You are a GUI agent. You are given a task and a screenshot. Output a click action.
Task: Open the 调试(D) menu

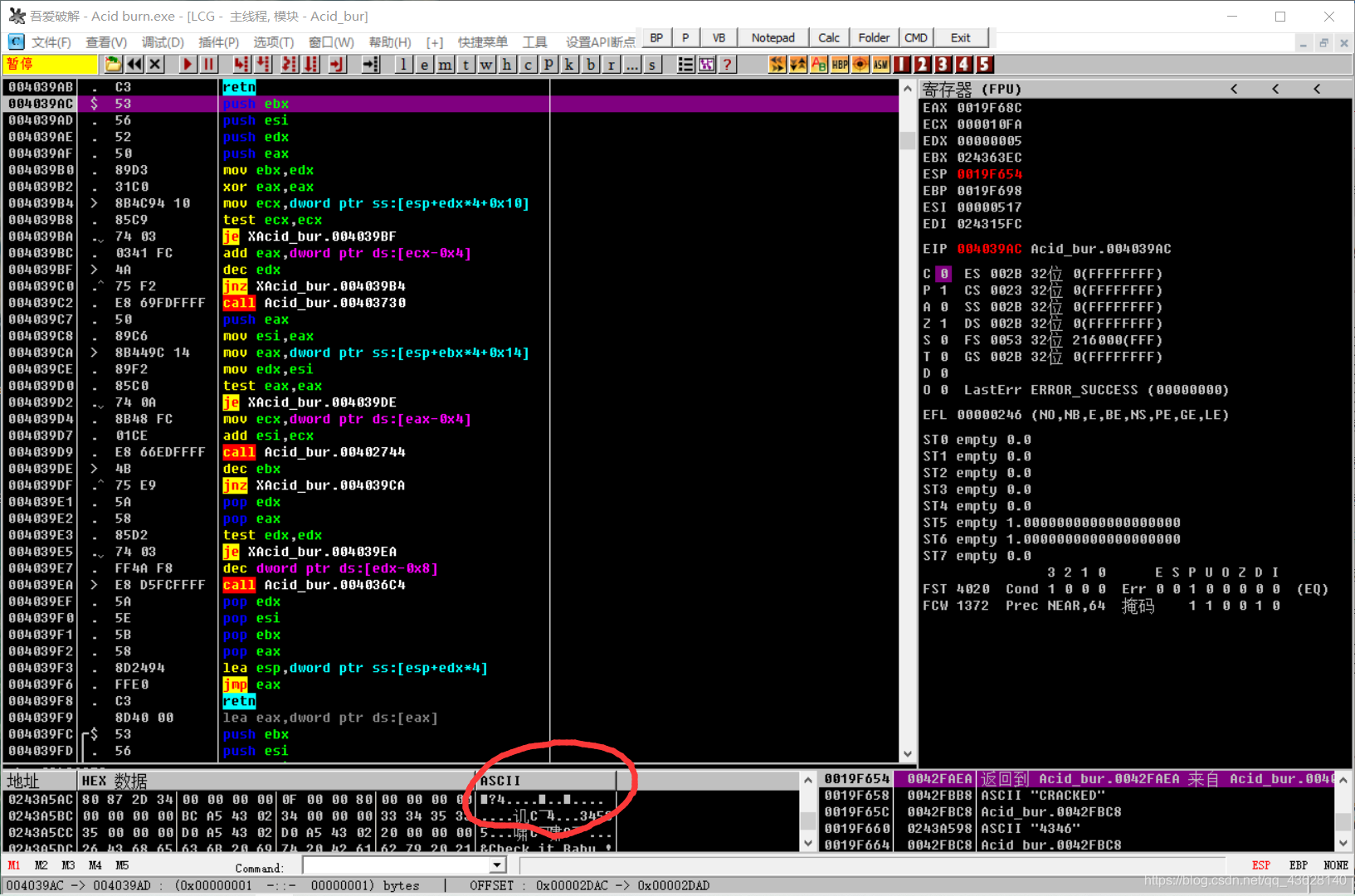point(163,42)
